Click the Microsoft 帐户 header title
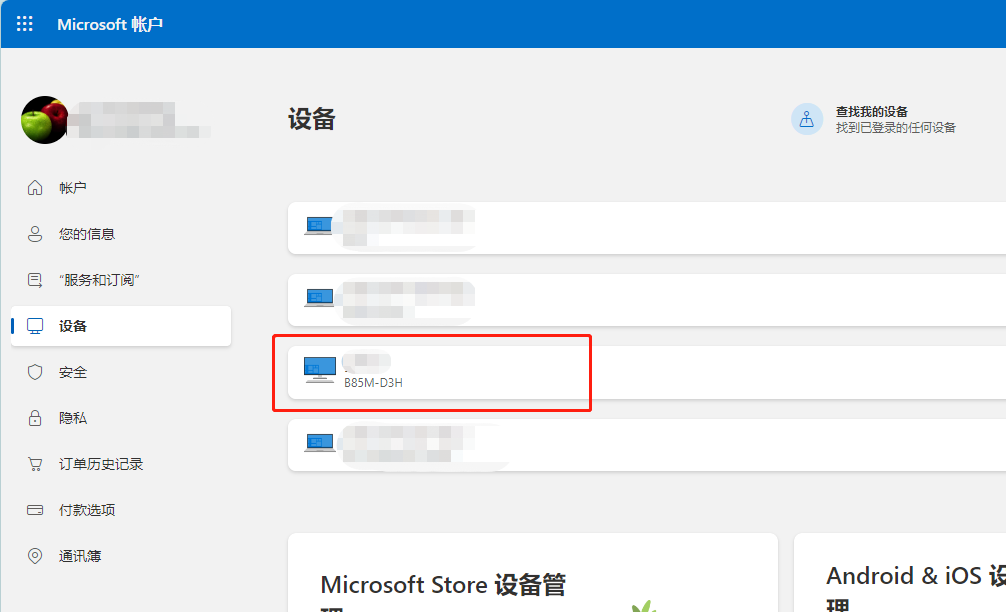 (110, 24)
